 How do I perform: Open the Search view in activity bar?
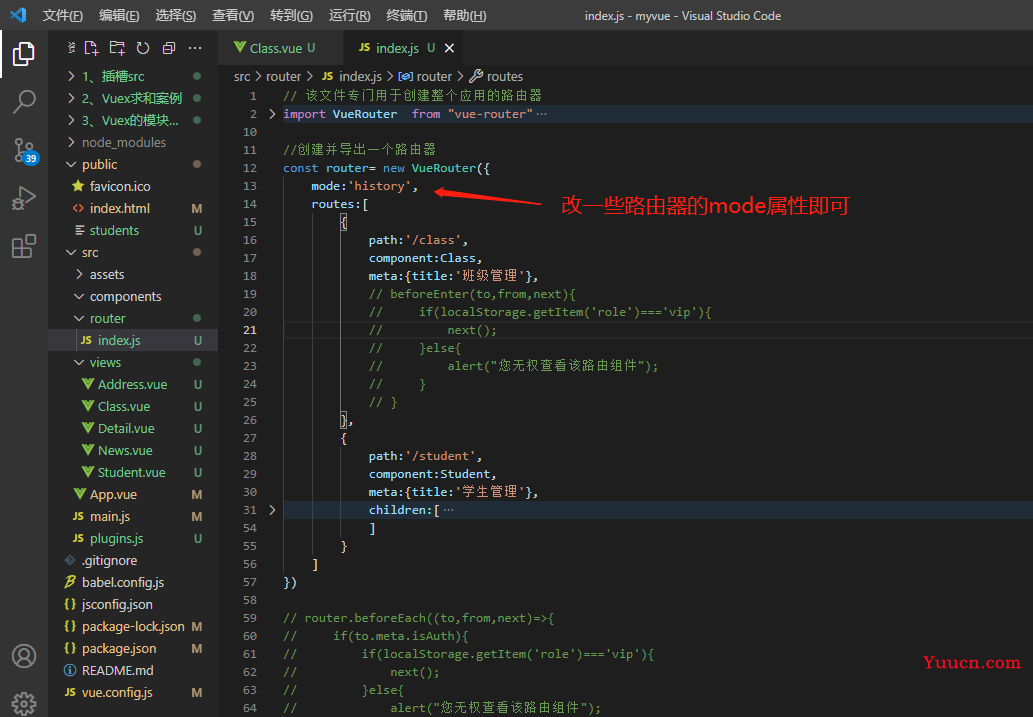point(24,102)
